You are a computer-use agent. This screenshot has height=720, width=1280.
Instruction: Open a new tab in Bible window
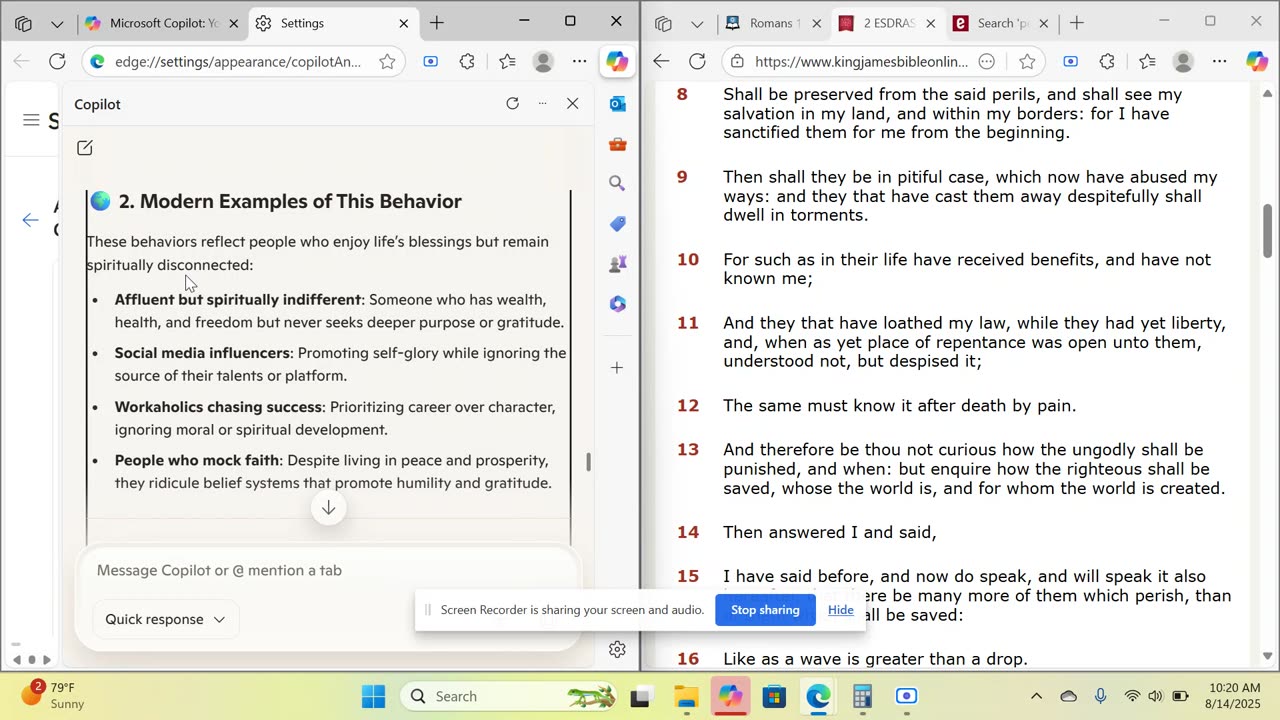(1077, 23)
